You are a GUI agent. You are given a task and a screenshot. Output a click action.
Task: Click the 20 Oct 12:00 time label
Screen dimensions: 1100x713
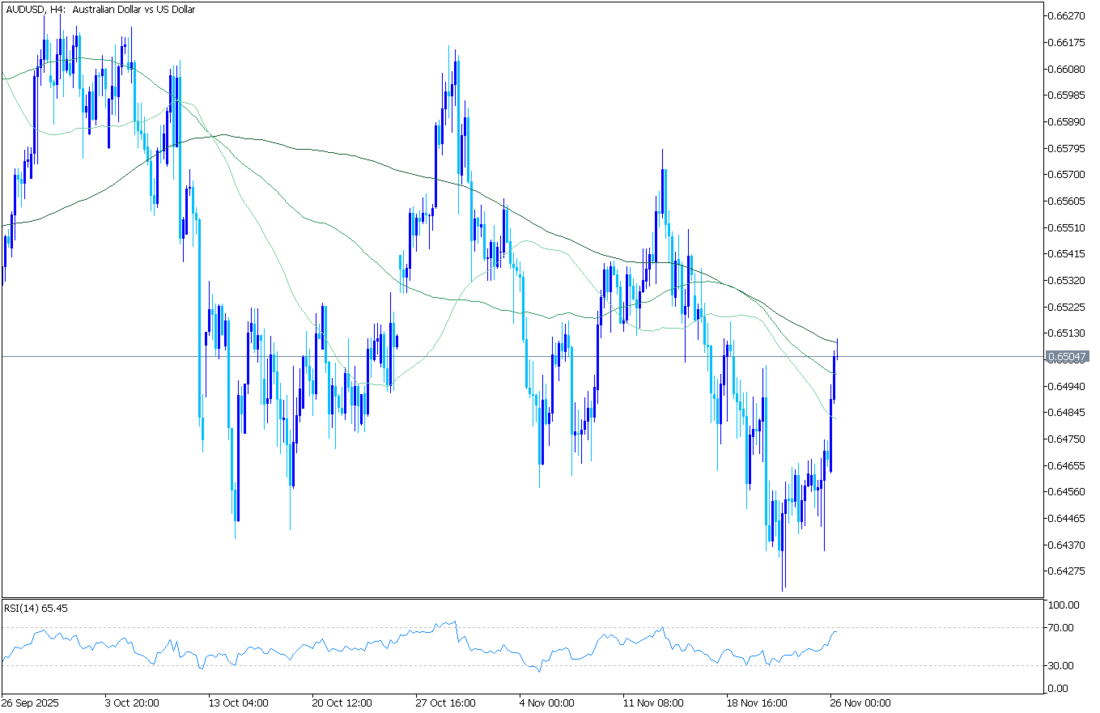342,702
